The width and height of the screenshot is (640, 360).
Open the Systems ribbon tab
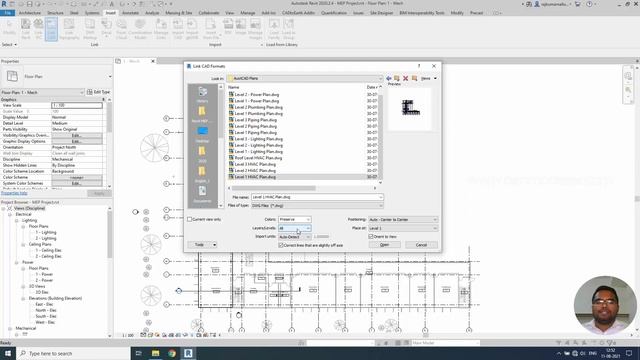92,13
